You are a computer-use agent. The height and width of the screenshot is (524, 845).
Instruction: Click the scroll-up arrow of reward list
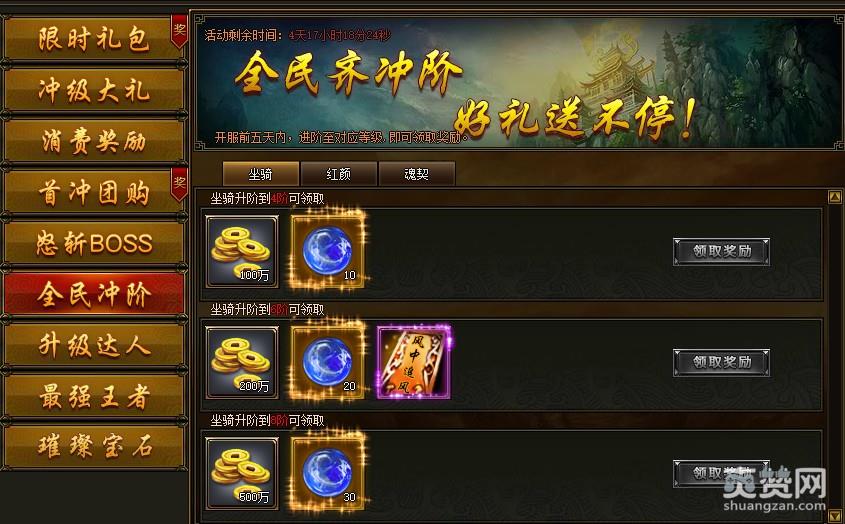(x=835, y=197)
